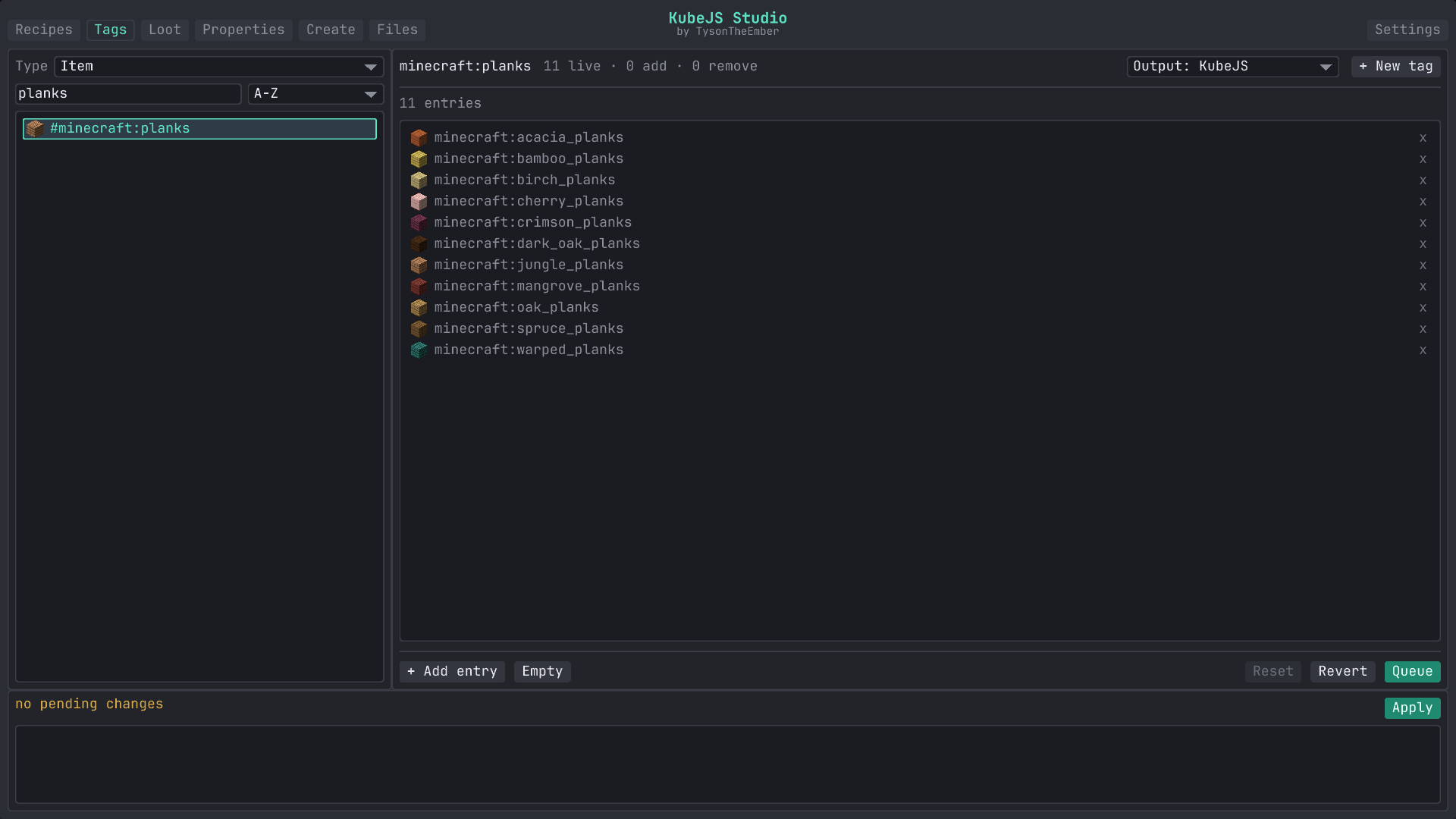This screenshot has height=819, width=1456.
Task: Select the minecraft:dark_oak_planks entry text
Action: point(537,243)
